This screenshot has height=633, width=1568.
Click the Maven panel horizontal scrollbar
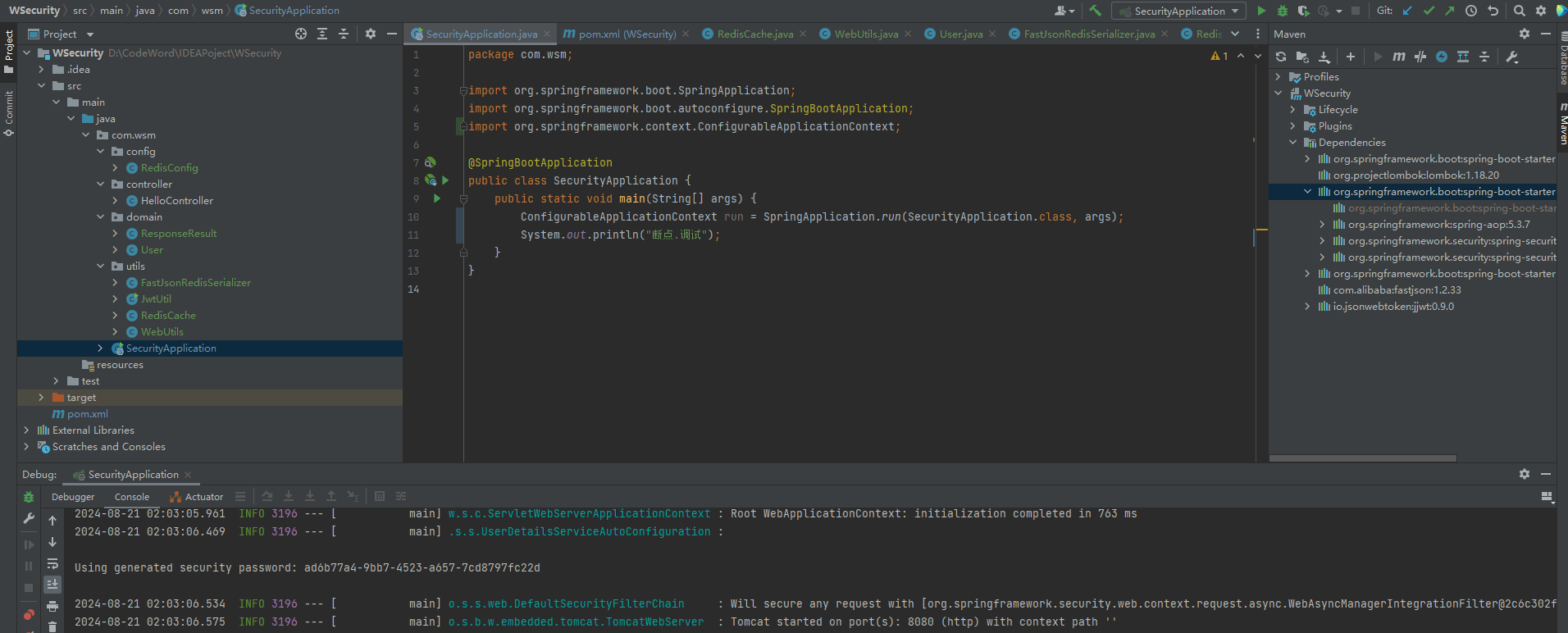click(1362, 458)
